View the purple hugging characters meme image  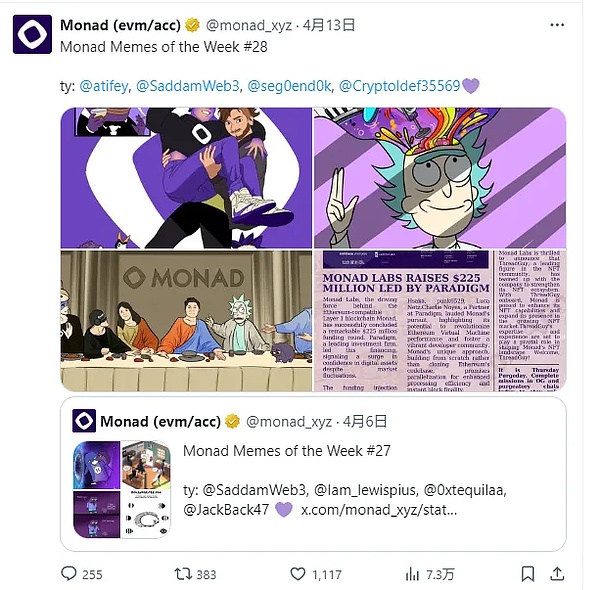[x=186, y=177]
